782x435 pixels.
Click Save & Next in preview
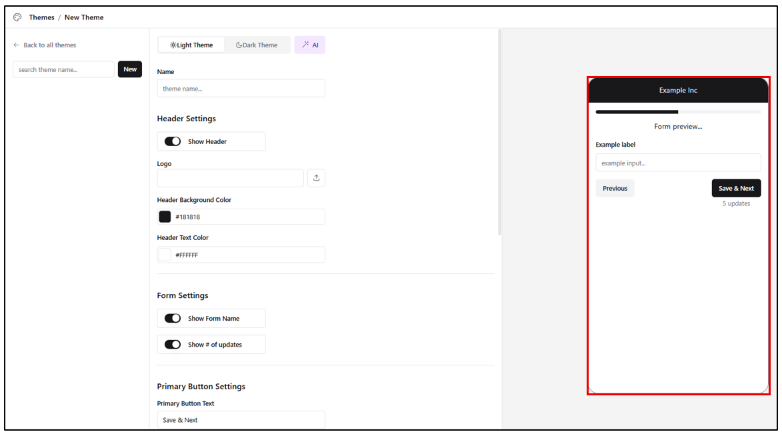(736, 188)
